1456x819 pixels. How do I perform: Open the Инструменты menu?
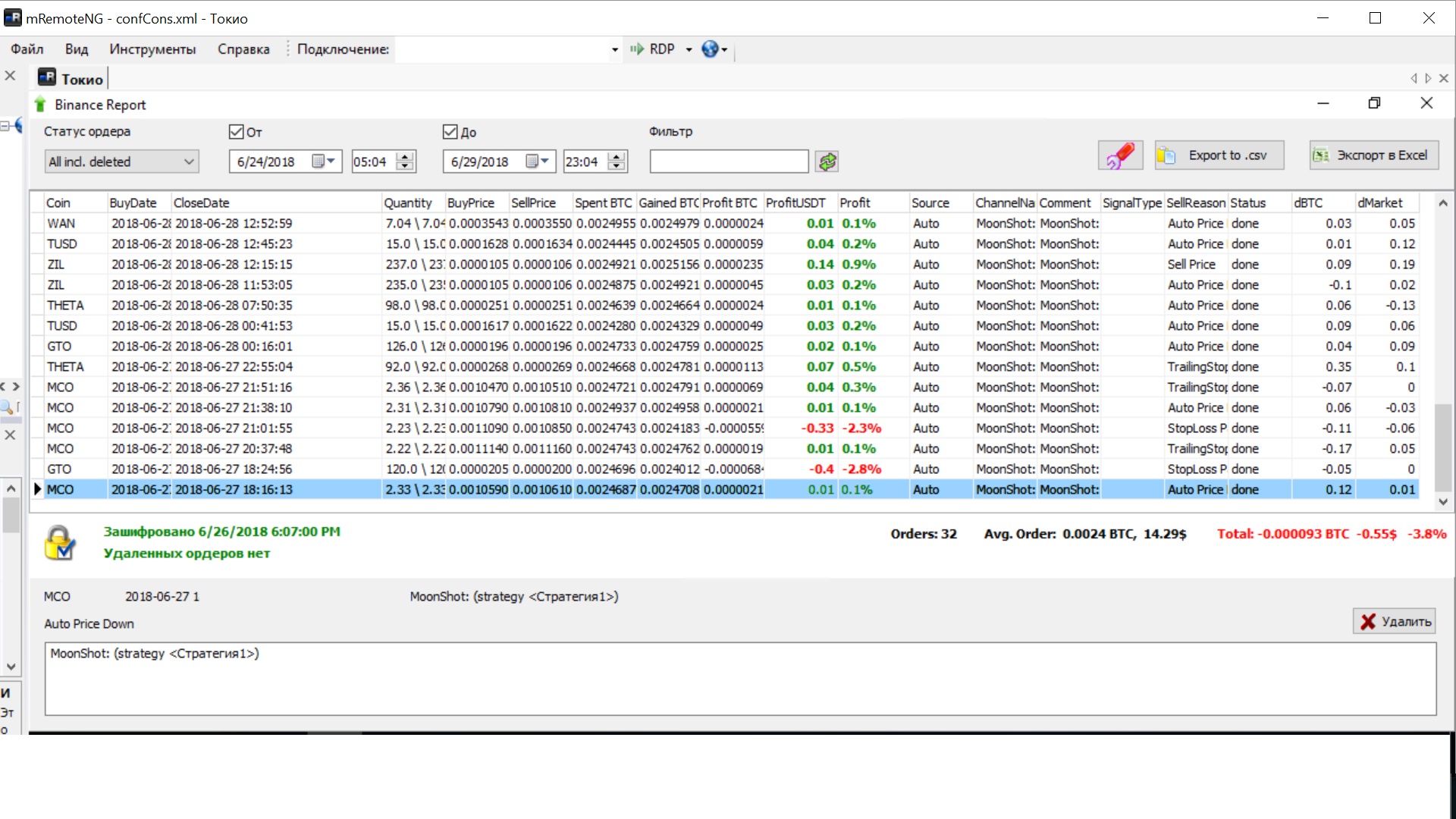[152, 49]
